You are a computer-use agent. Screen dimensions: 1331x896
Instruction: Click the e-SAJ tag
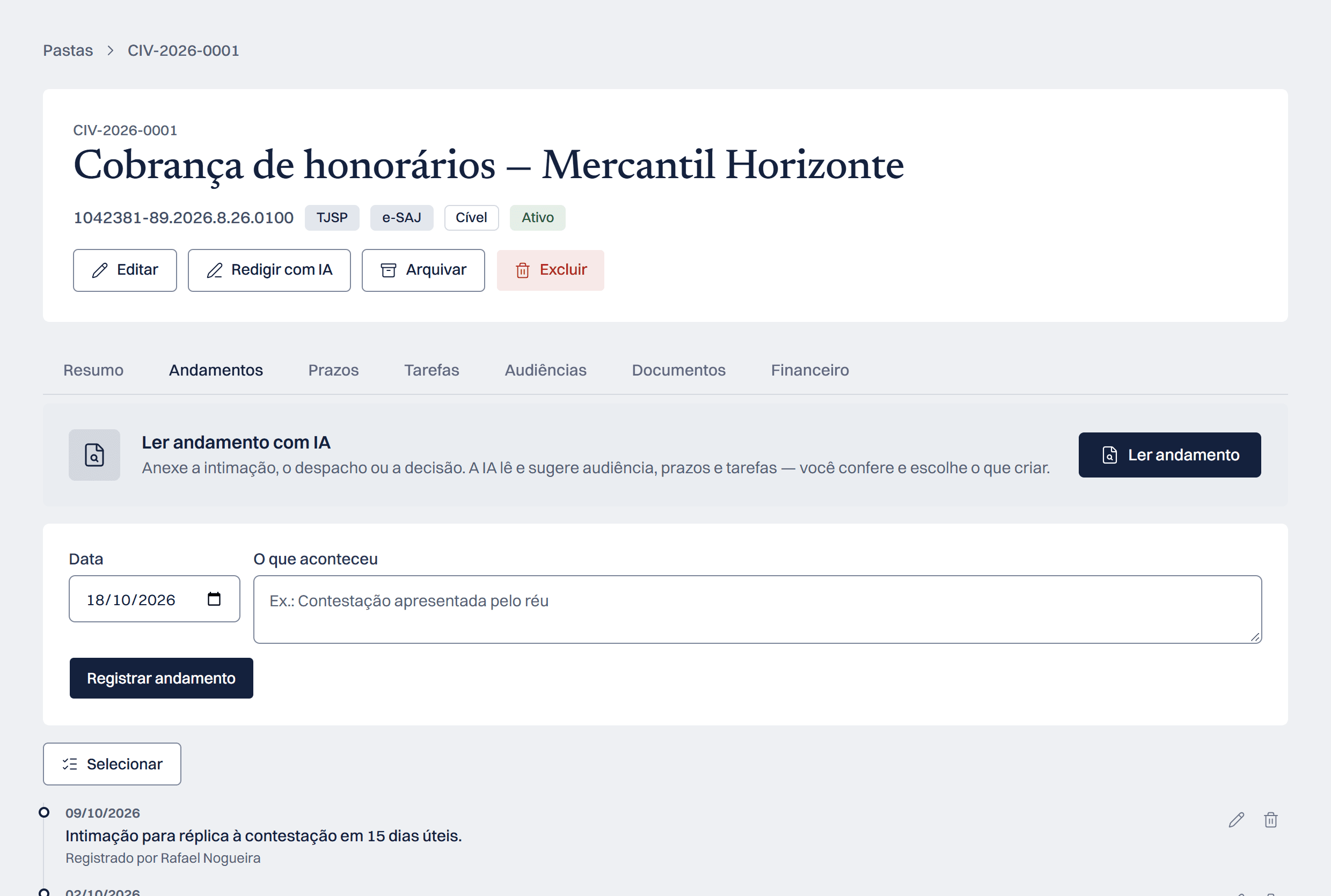click(x=402, y=218)
